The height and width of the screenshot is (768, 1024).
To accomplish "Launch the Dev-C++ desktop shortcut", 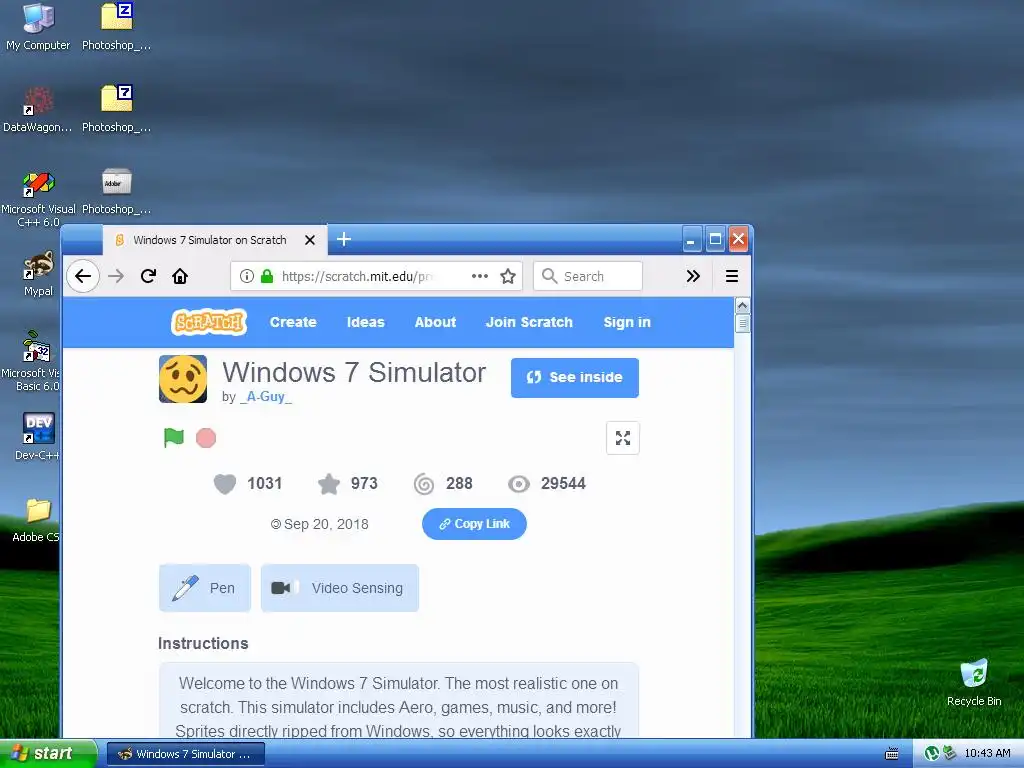I will [37, 436].
